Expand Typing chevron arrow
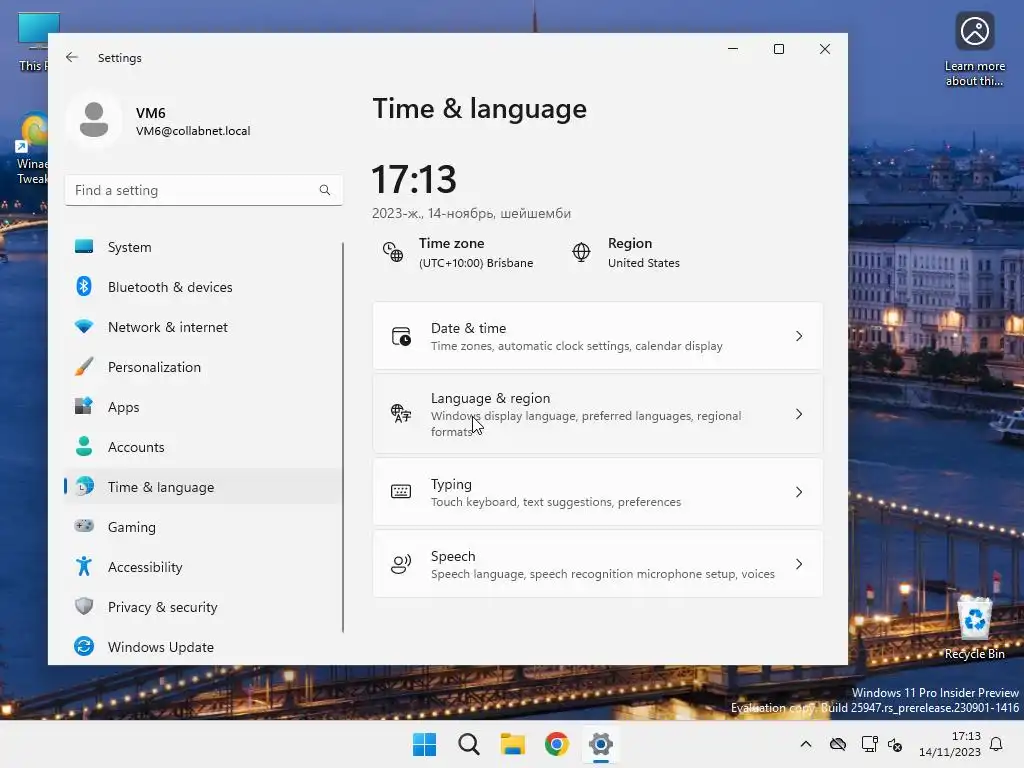The width and height of the screenshot is (1024, 768). coord(799,492)
